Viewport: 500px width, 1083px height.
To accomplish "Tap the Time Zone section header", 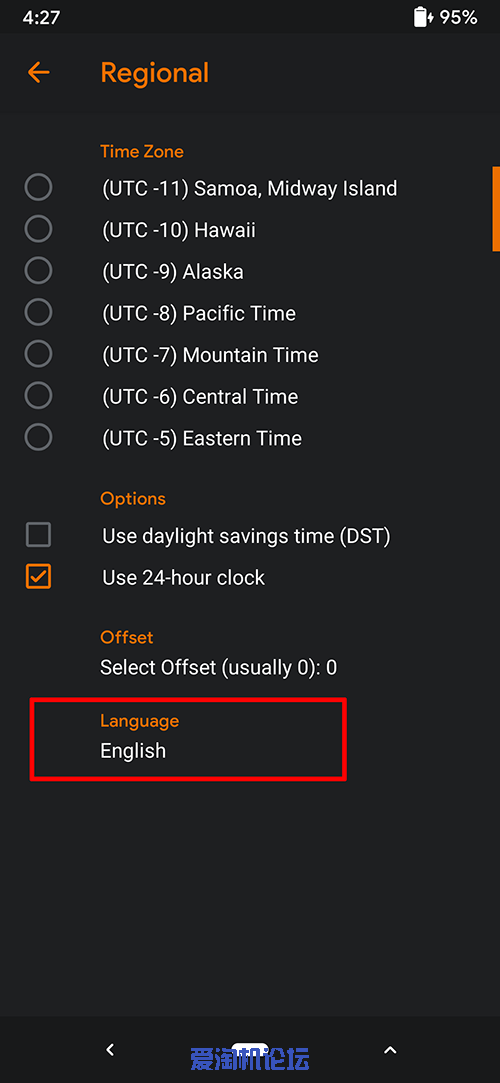I will pos(142,151).
